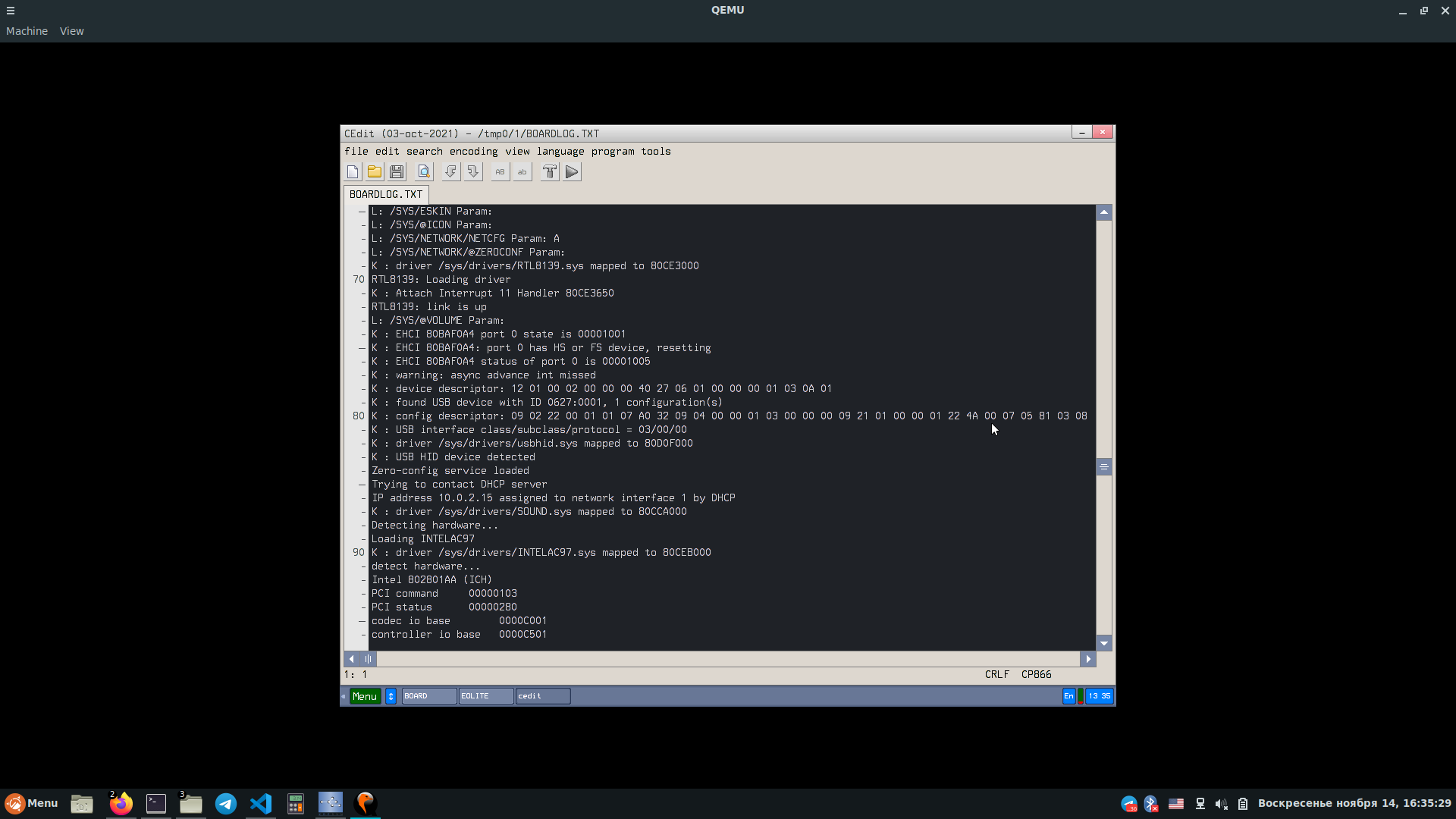The width and height of the screenshot is (1456, 819).
Task: Click the uppercase AB conversion icon
Action: [500, 172]
